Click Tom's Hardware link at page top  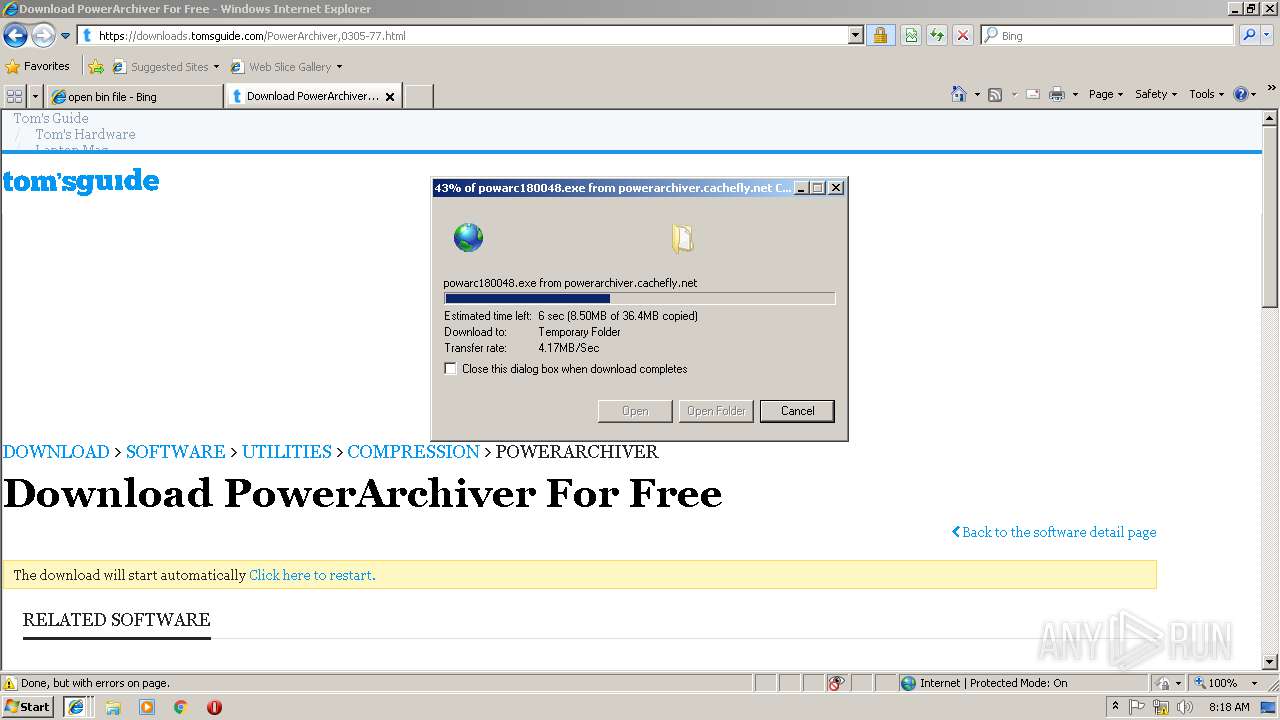tap(85, 134)
